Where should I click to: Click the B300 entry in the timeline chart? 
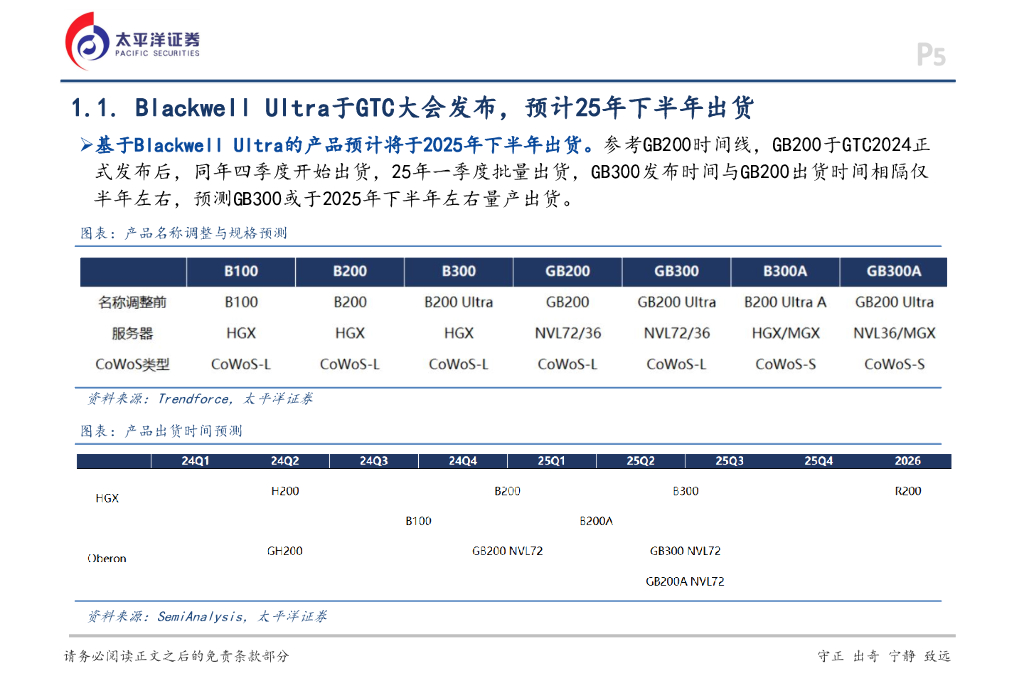tap(686, 491)
